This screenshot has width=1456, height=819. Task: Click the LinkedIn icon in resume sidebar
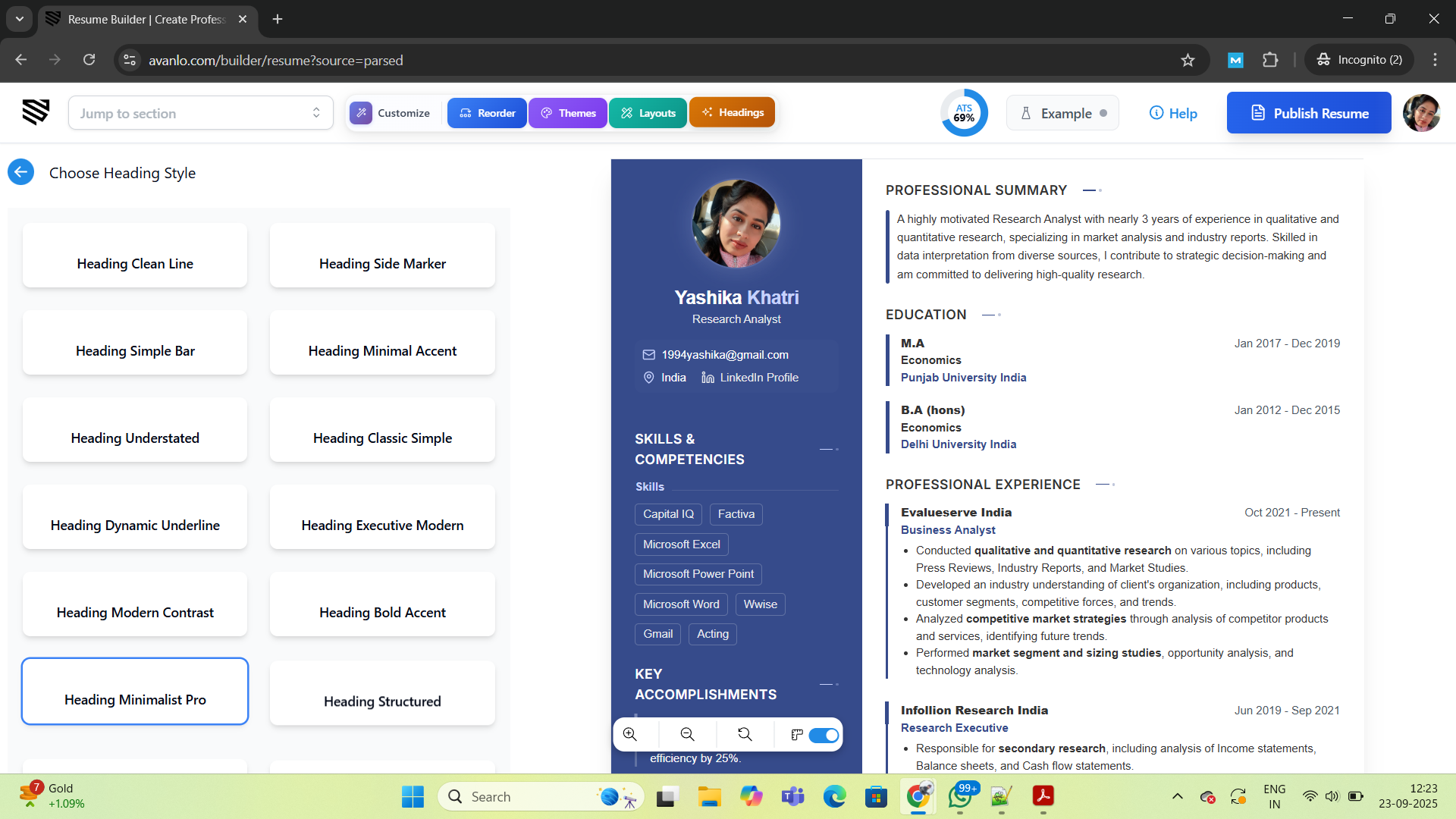[708, 378]
